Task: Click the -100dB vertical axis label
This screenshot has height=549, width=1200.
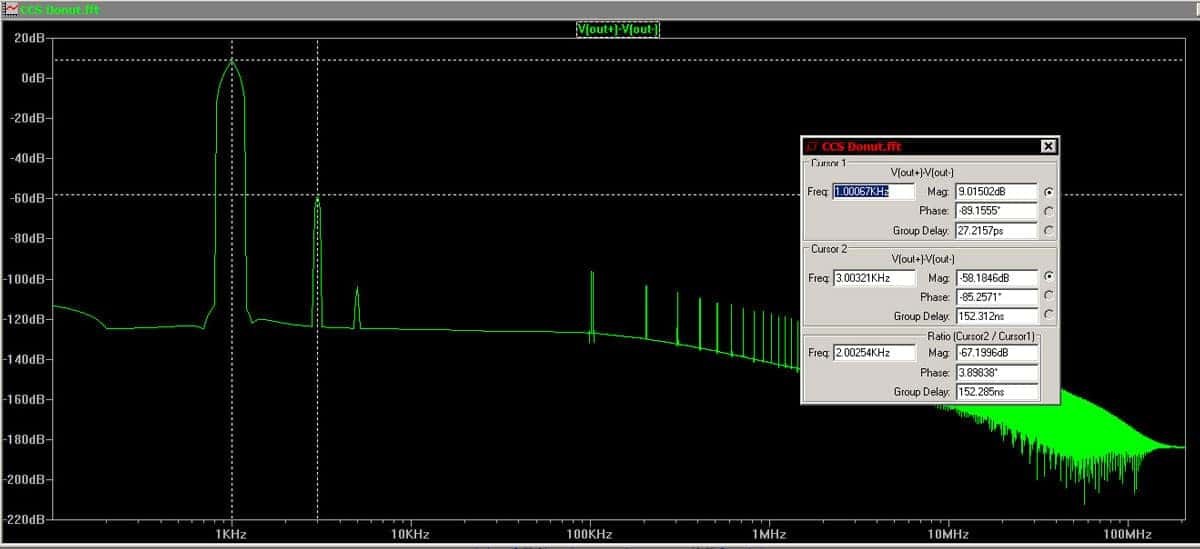Action: [25, 279]
